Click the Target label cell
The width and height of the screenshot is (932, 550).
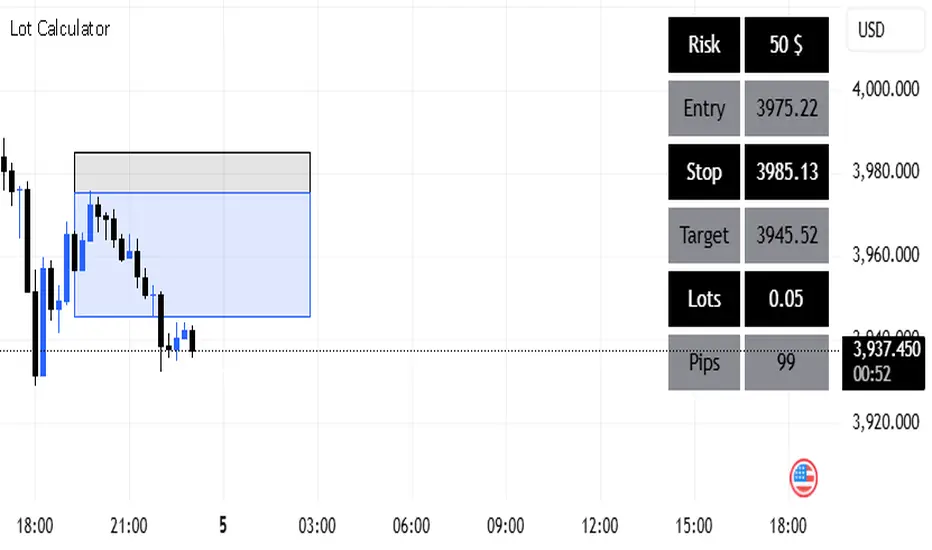click(704, 236)
